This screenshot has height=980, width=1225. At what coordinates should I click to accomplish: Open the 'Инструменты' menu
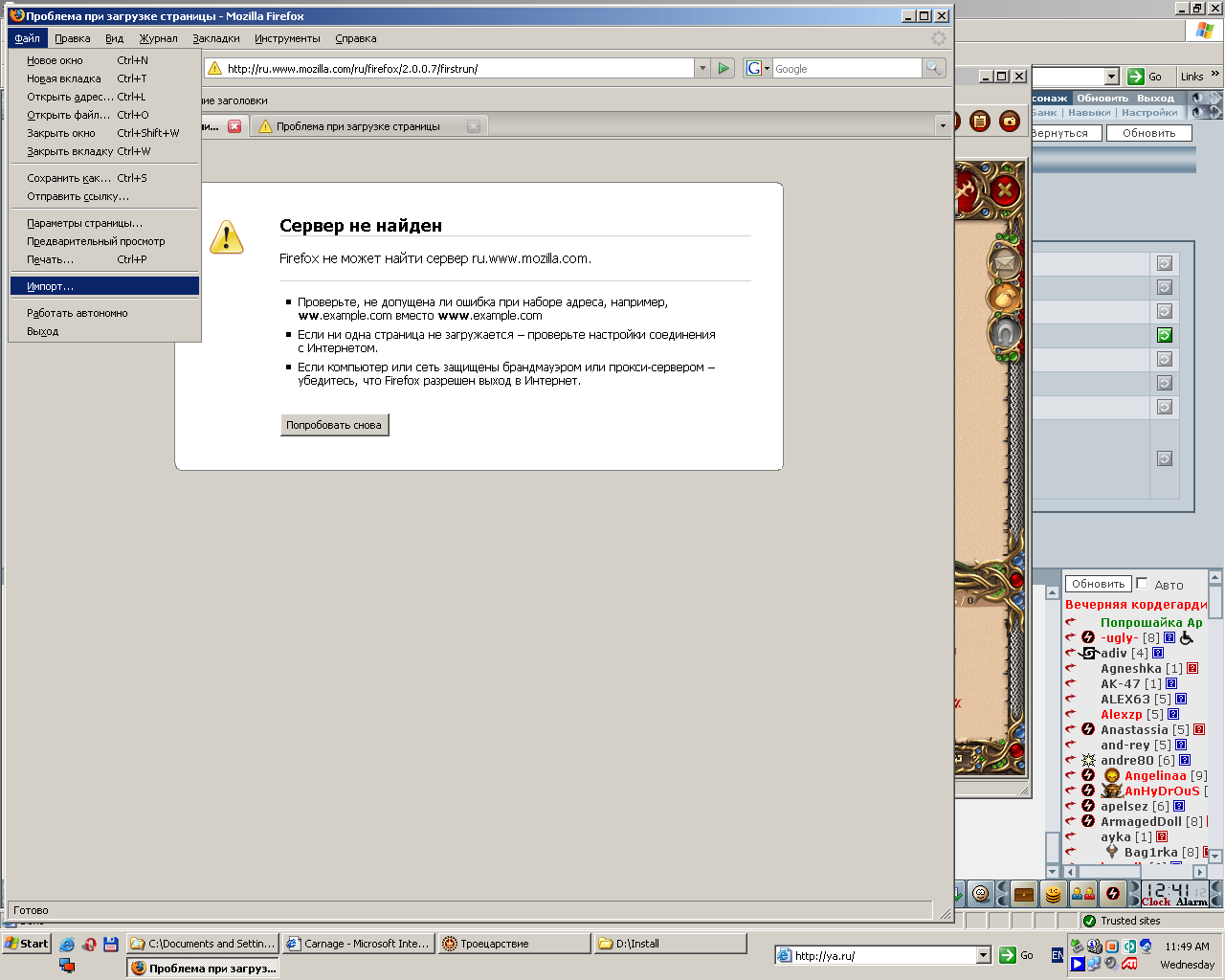287,38
